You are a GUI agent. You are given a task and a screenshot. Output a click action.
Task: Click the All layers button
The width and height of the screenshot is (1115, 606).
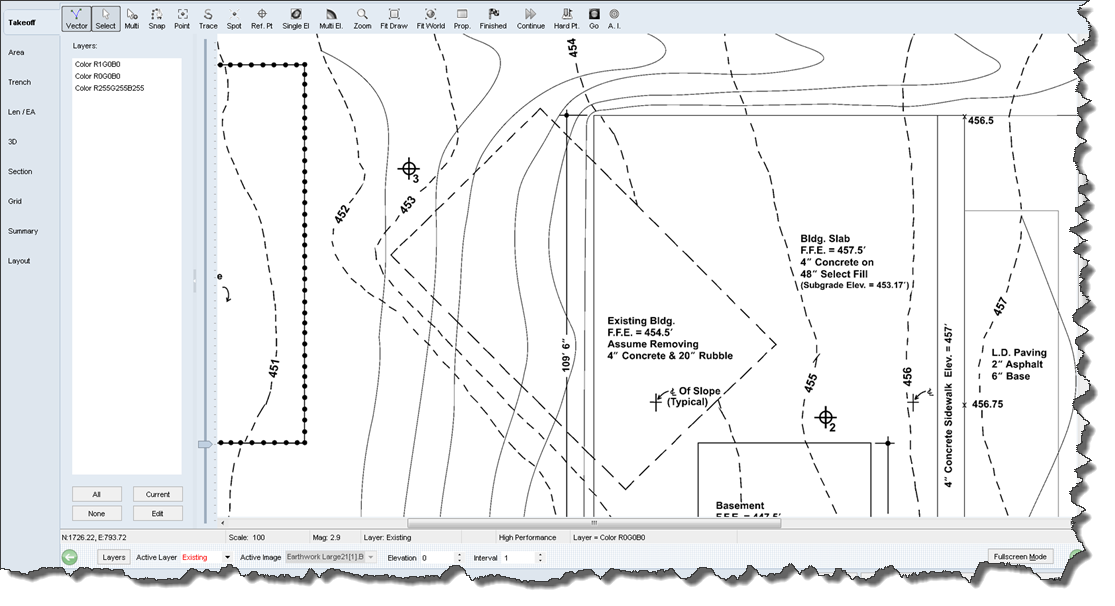(97, 494)
